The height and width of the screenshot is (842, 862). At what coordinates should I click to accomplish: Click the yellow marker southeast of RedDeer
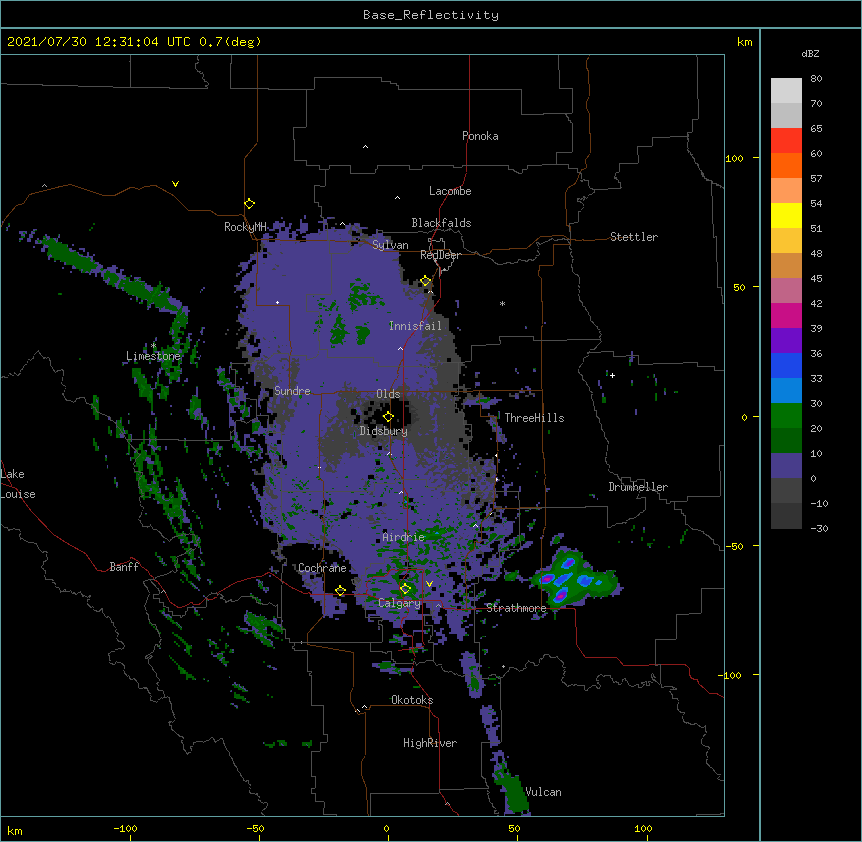tap(426, 281)
